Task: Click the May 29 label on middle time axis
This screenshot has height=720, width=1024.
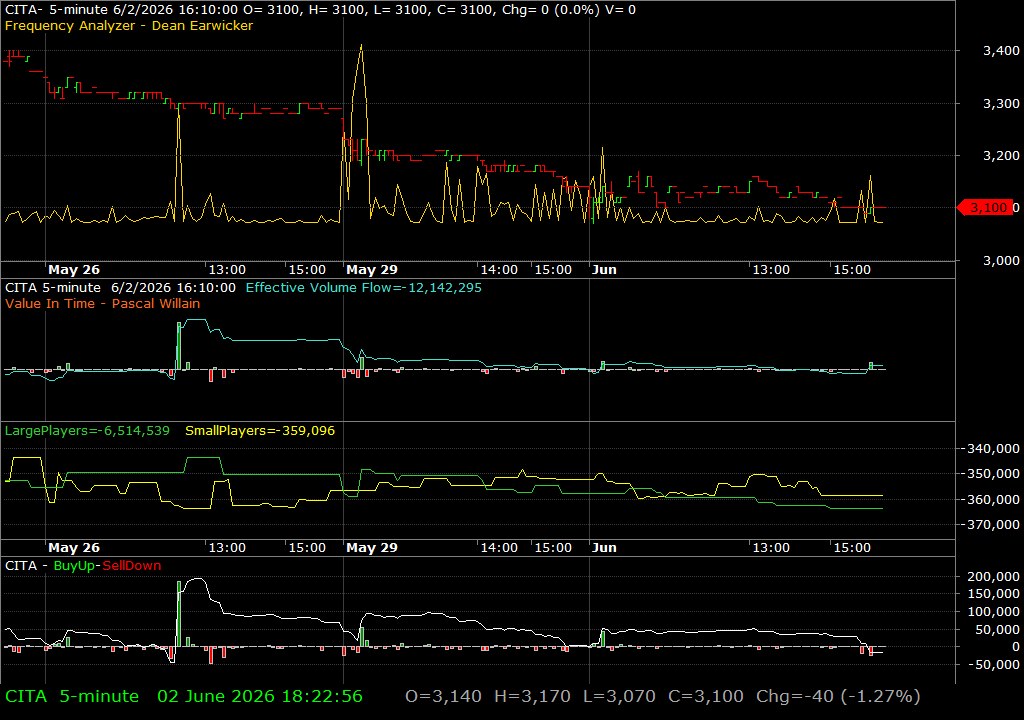Action: 372,548
